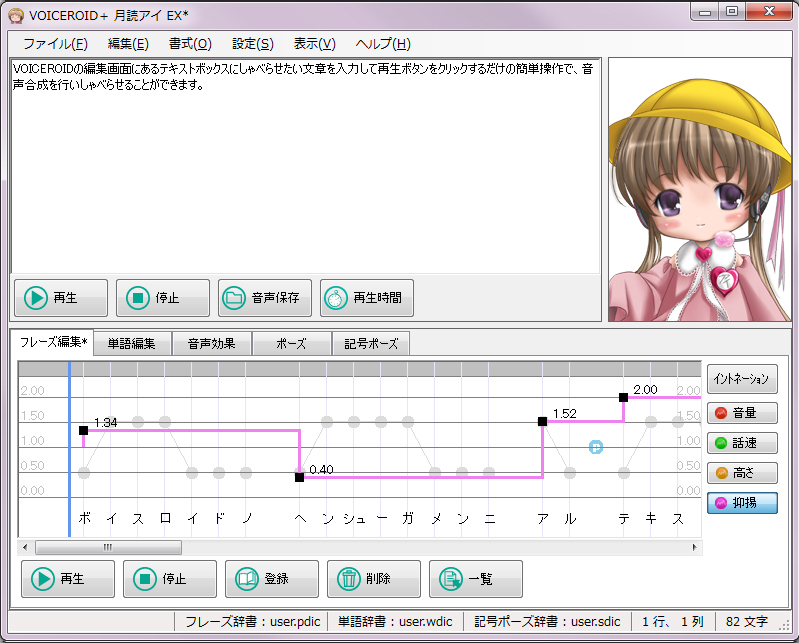799x643 pixels.
Task: Click the 再生時間 playback time button
Action: pos(366,298)
